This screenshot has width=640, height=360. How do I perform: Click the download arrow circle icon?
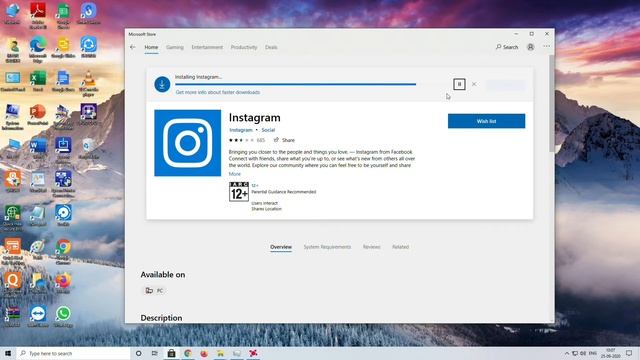coord(162,84)
